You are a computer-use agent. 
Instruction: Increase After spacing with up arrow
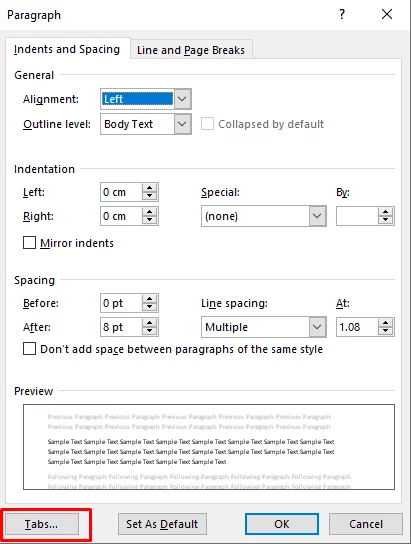click(x=149, y=323)
